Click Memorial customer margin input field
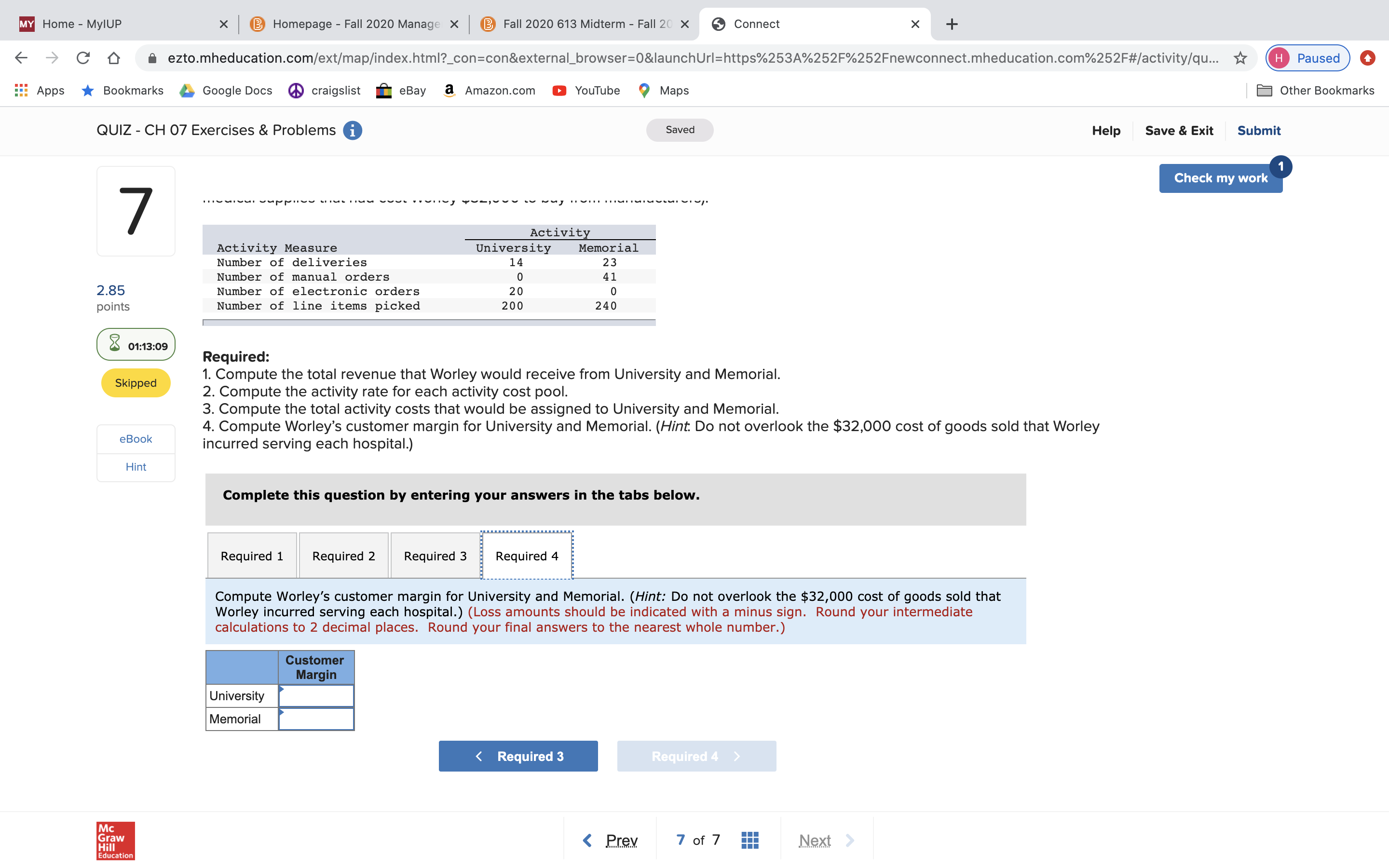This screenshot has height=868, width=1389. pyautogui.click(x=316, y=719)
